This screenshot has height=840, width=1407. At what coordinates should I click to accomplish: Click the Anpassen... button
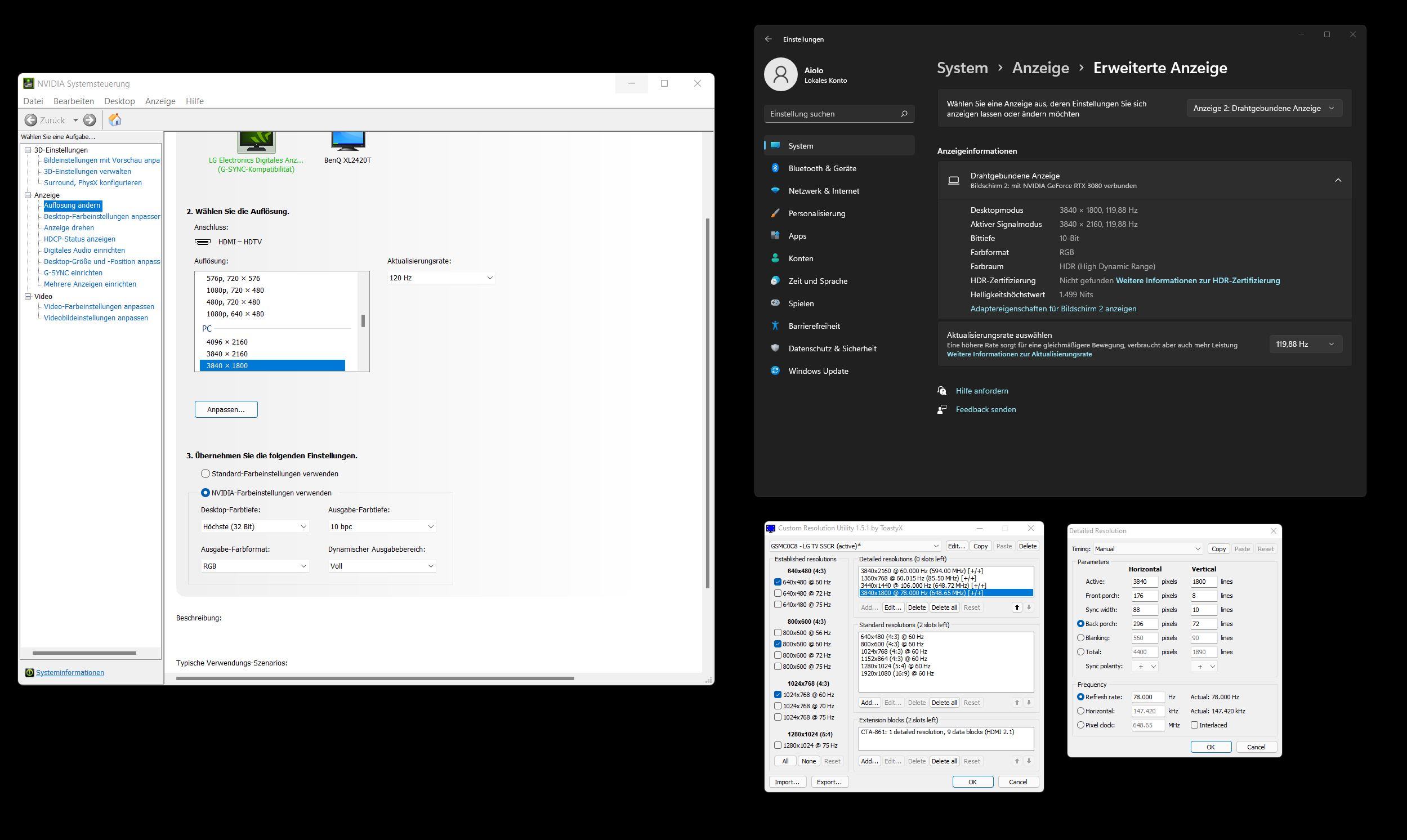[226, 409]
